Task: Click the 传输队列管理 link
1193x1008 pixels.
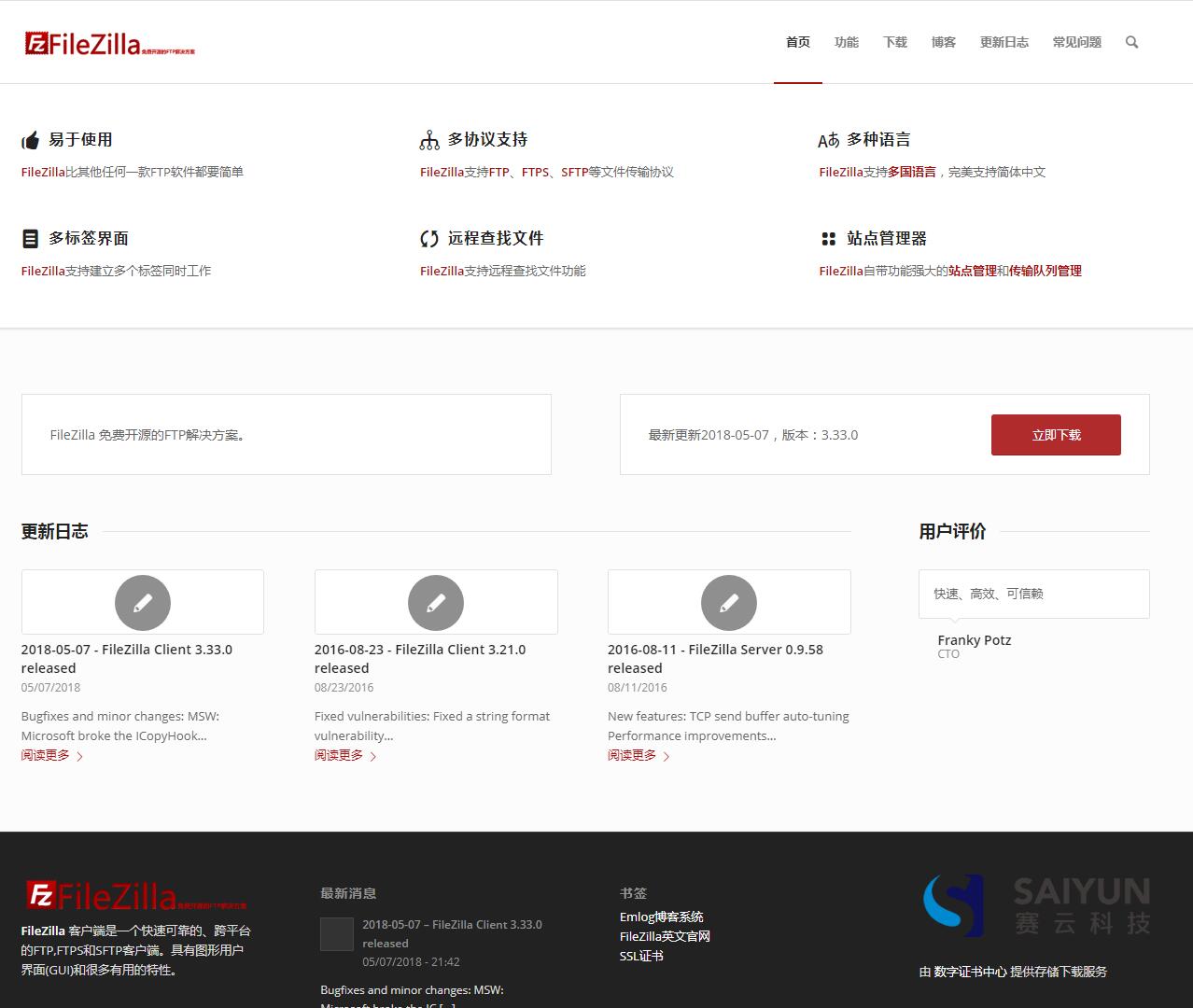Action: pyautogui.click(x=1046, y=271)
